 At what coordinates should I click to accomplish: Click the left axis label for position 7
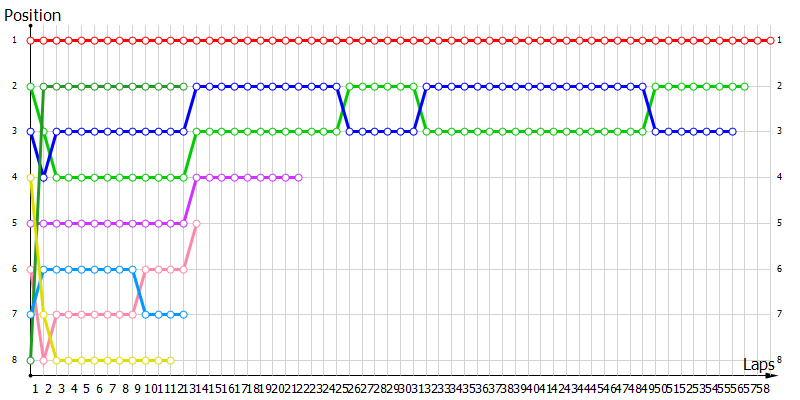15,314
